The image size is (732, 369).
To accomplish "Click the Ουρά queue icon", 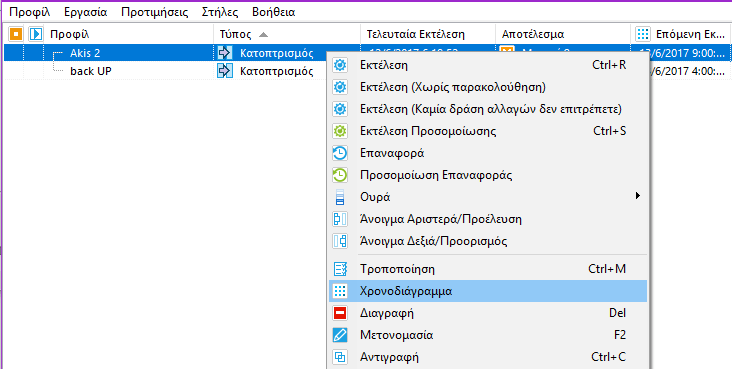I will tap(340, 197).
